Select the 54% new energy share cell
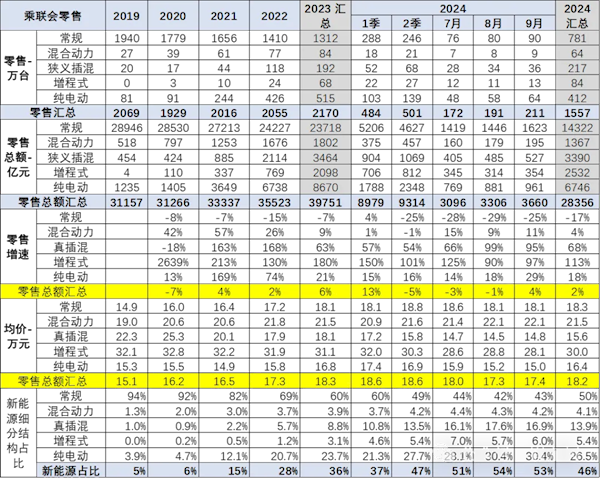Image resolution: width=600 pixels, height=478 pixels. (x=493, y=469)
